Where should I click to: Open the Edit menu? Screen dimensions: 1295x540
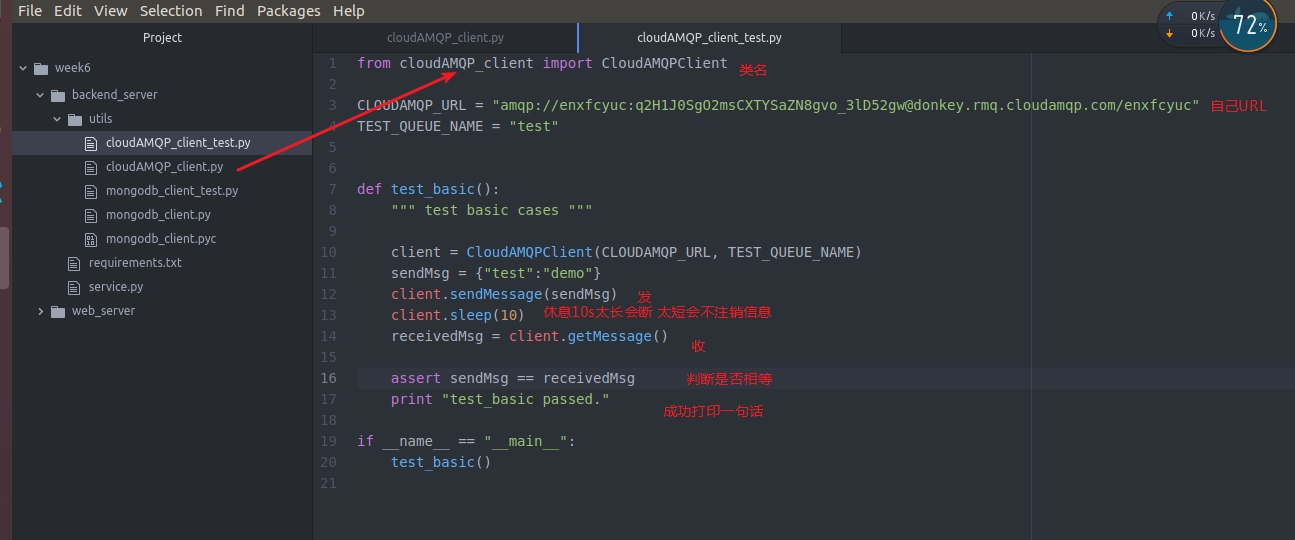(x=68, y=11)
